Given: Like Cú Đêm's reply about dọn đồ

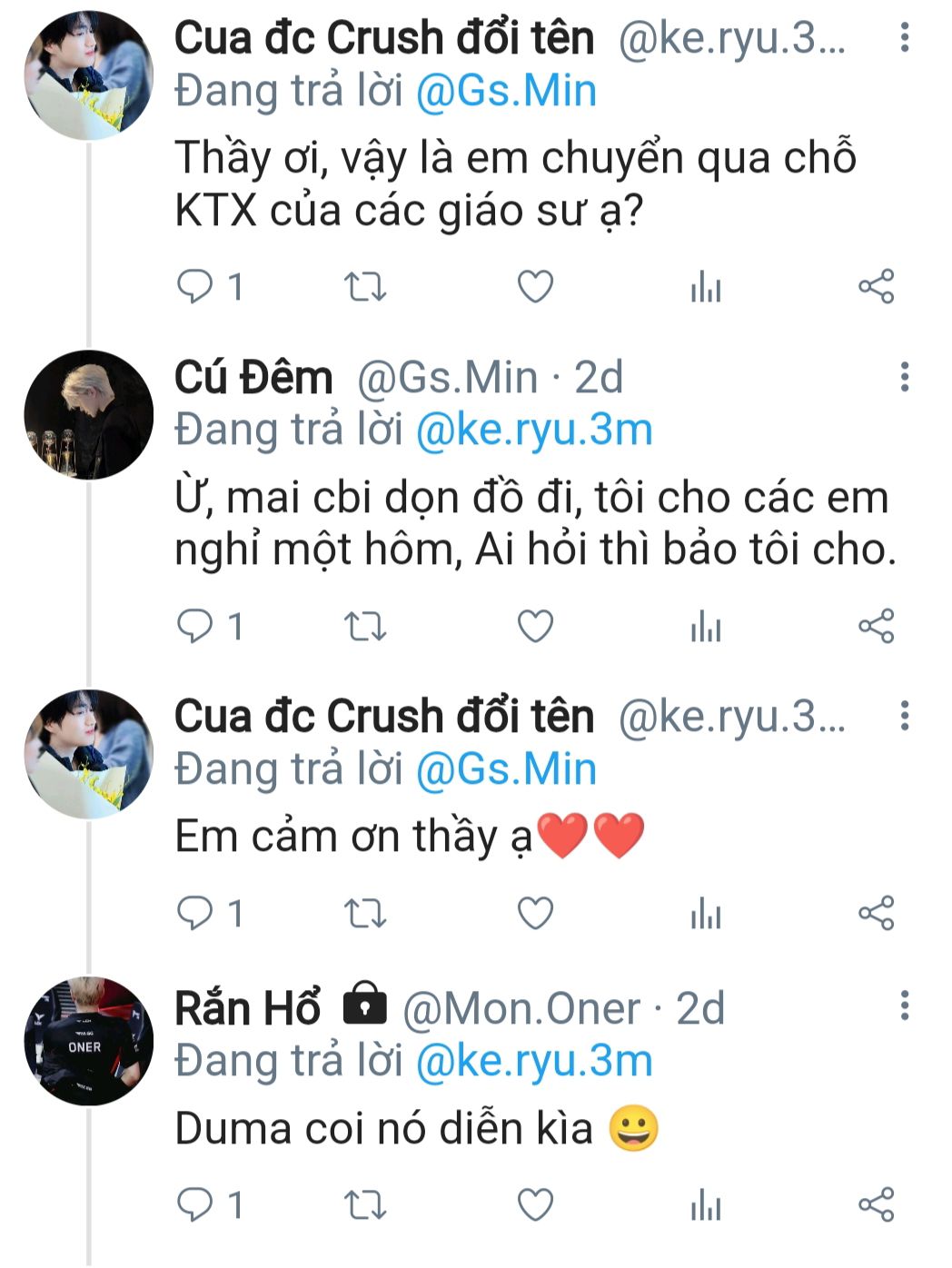Looking at the screenshot, I should pos(535,627).
